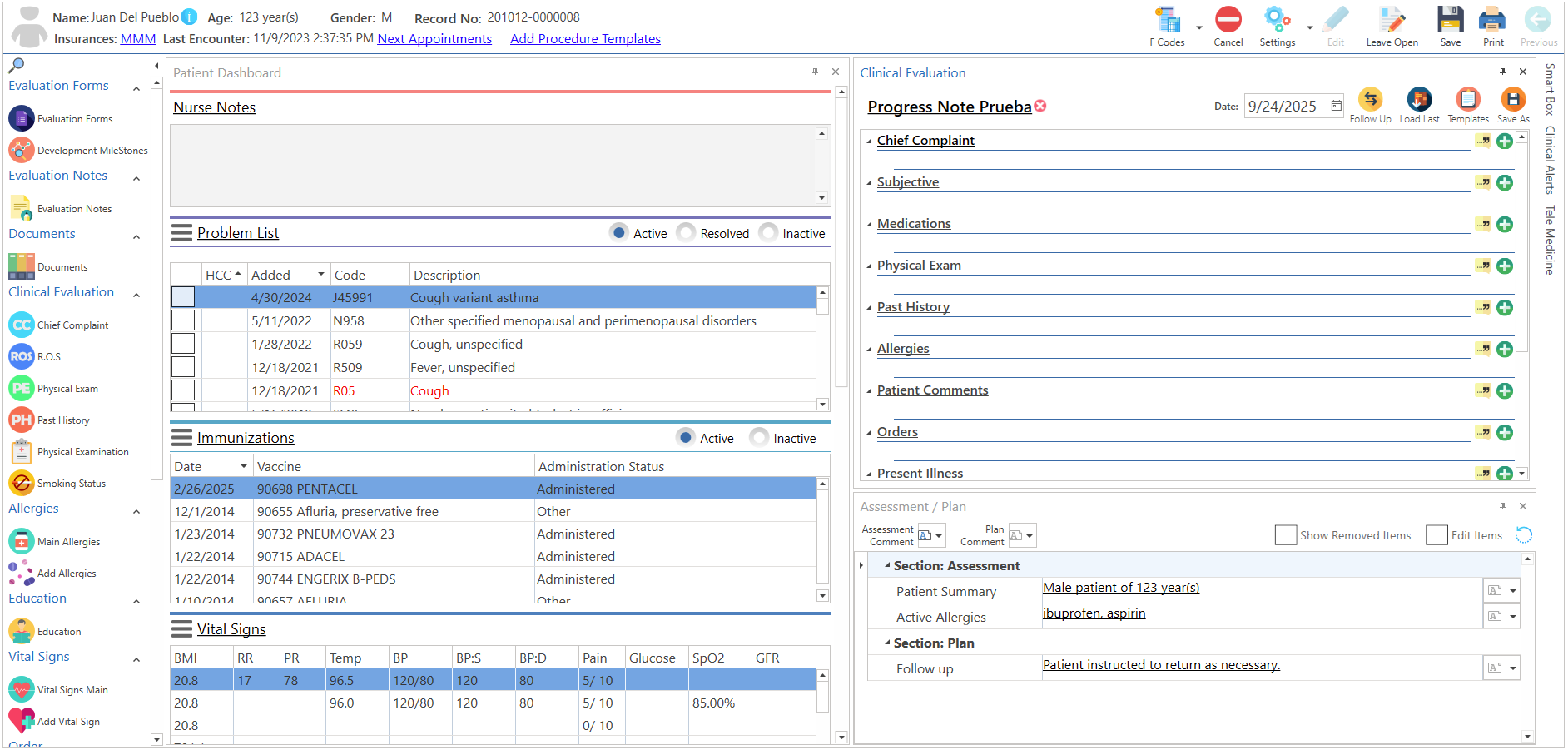Open Next Appointments link
Screen dimensions: 1568x750
(x=434, y=38)
